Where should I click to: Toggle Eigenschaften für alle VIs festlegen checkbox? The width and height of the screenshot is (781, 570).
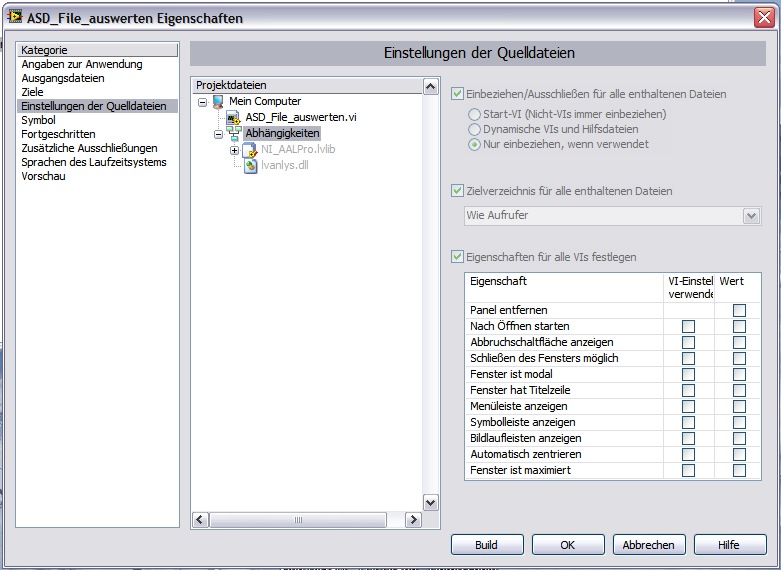(x=457, y=257)
